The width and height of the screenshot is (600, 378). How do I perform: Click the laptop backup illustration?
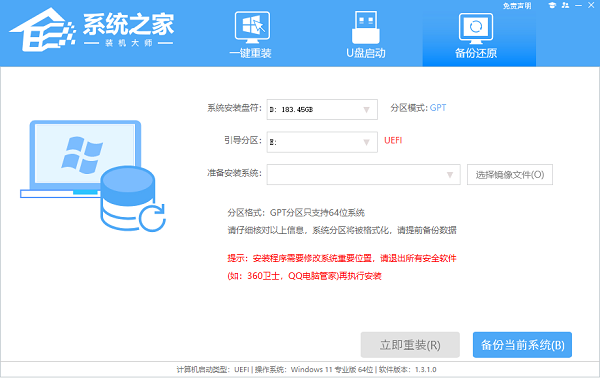(93, 176)
